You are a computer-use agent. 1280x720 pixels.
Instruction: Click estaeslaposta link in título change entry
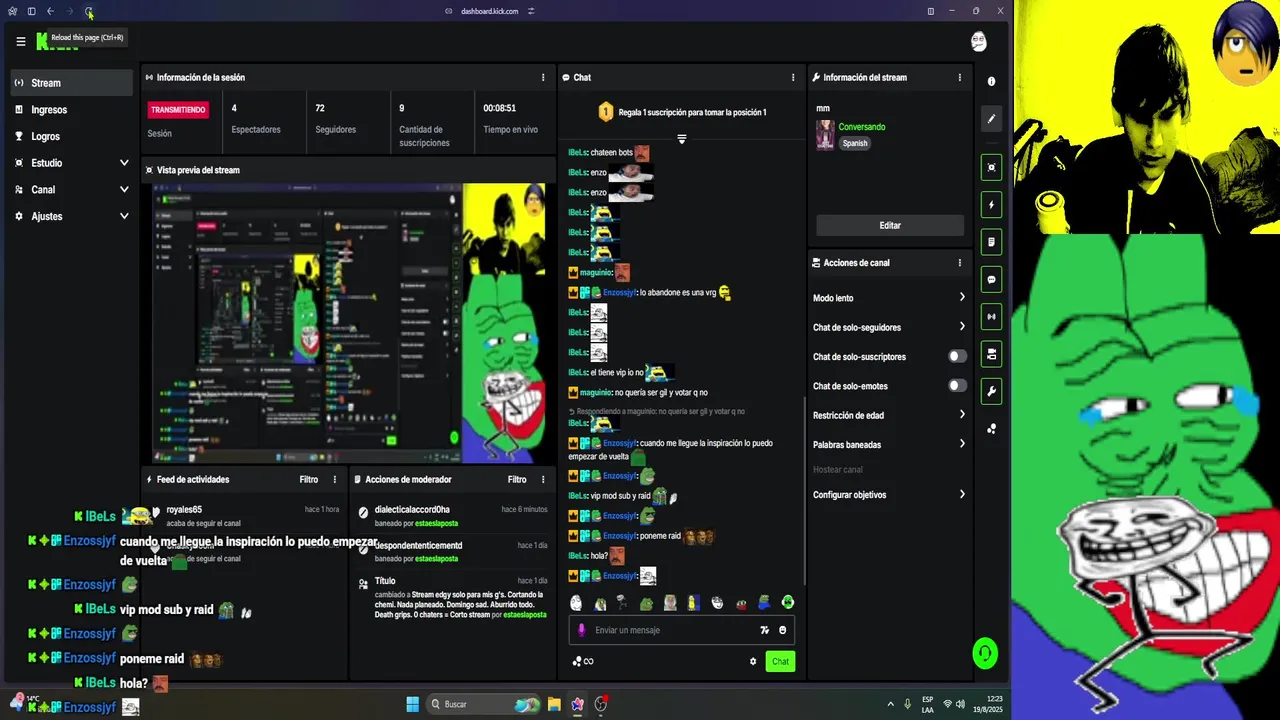525,615
